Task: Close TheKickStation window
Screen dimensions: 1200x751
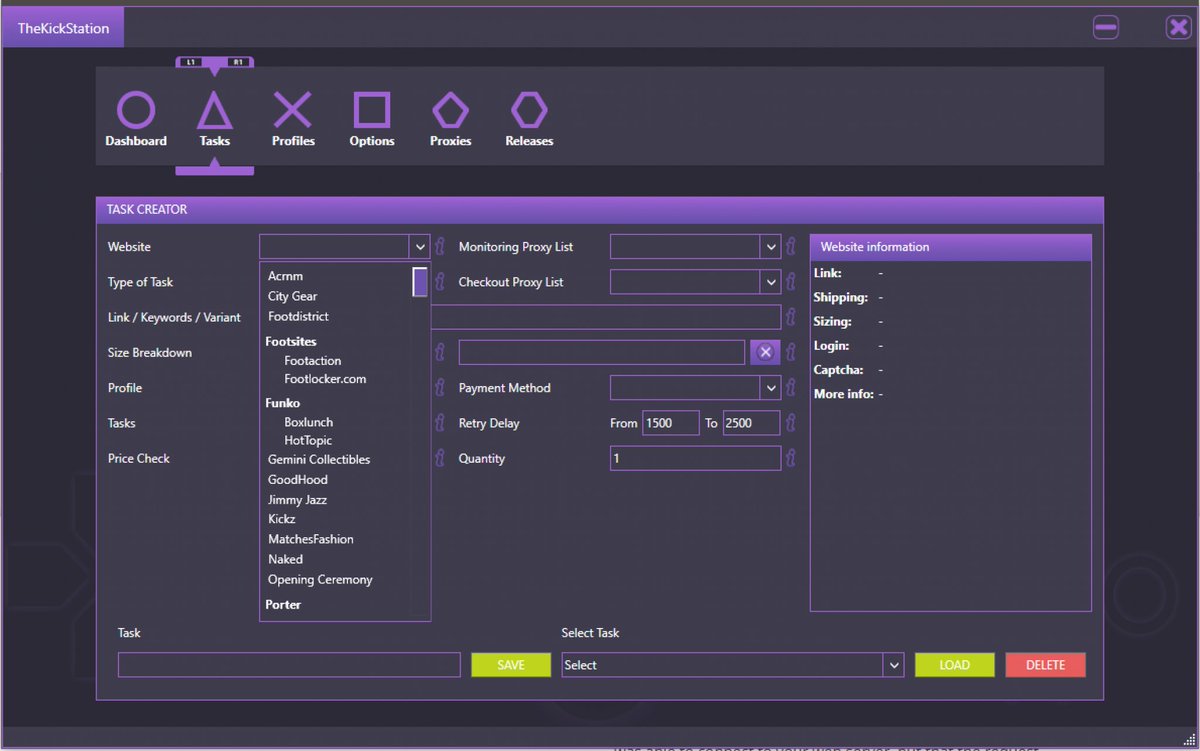Action: [x=1178, y=27]
